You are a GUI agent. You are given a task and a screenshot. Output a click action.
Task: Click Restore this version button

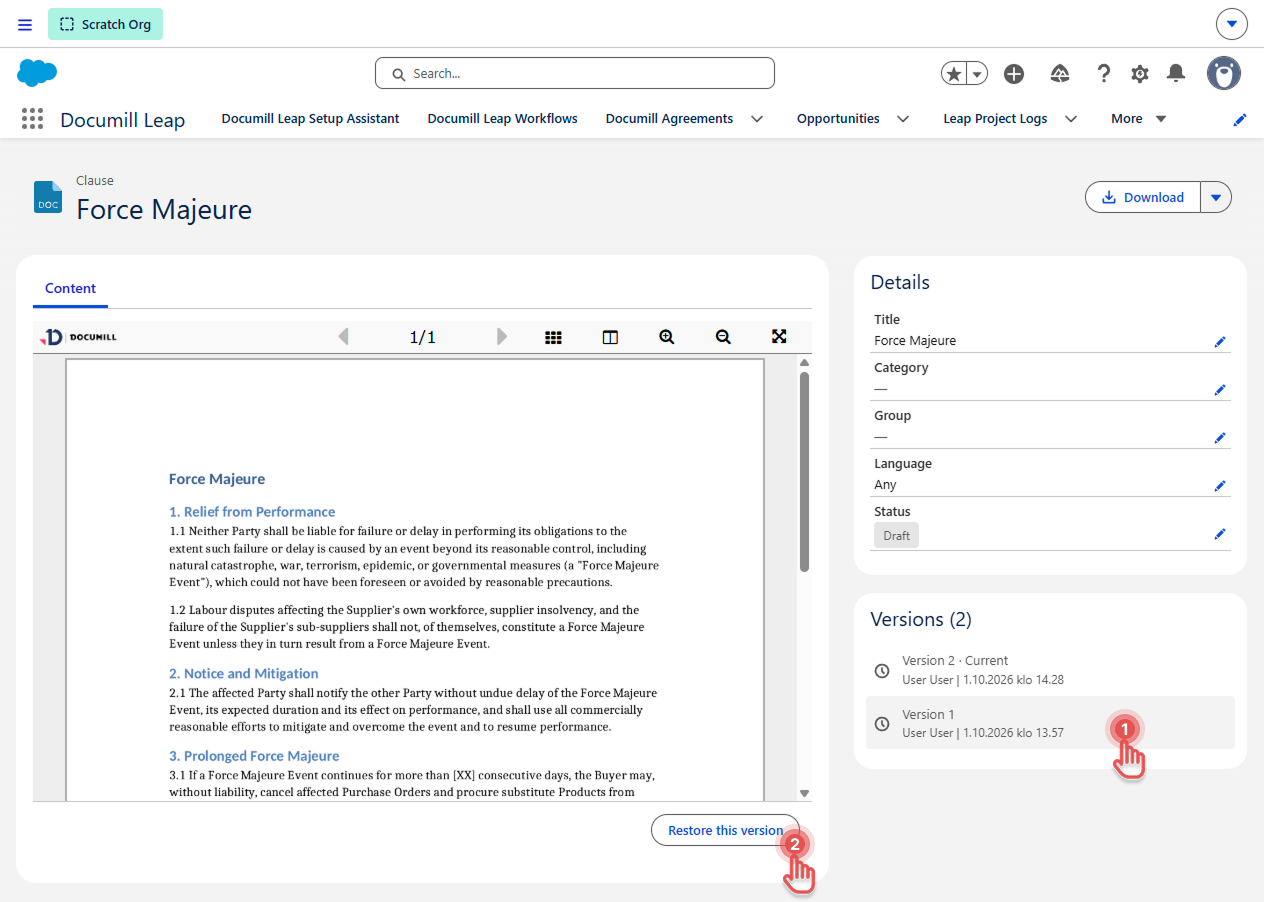(726, 831)
